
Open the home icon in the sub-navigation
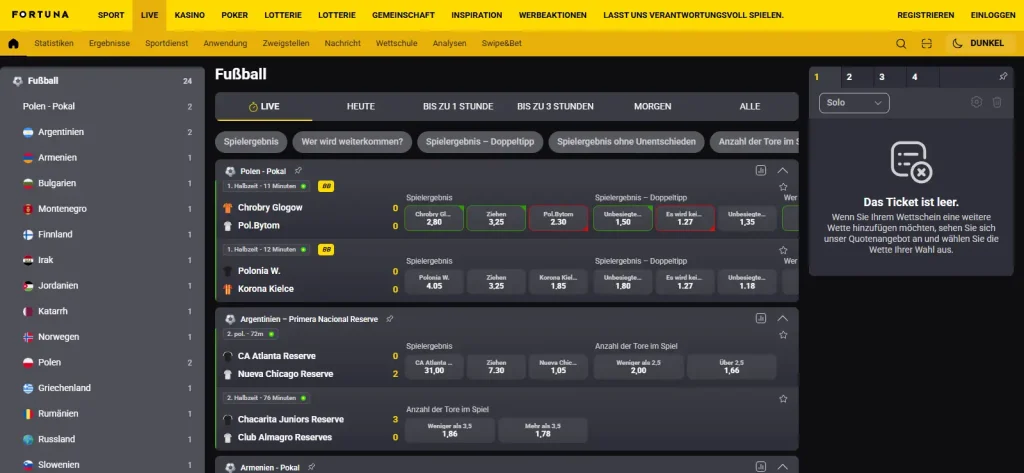(x=13, y=44)
